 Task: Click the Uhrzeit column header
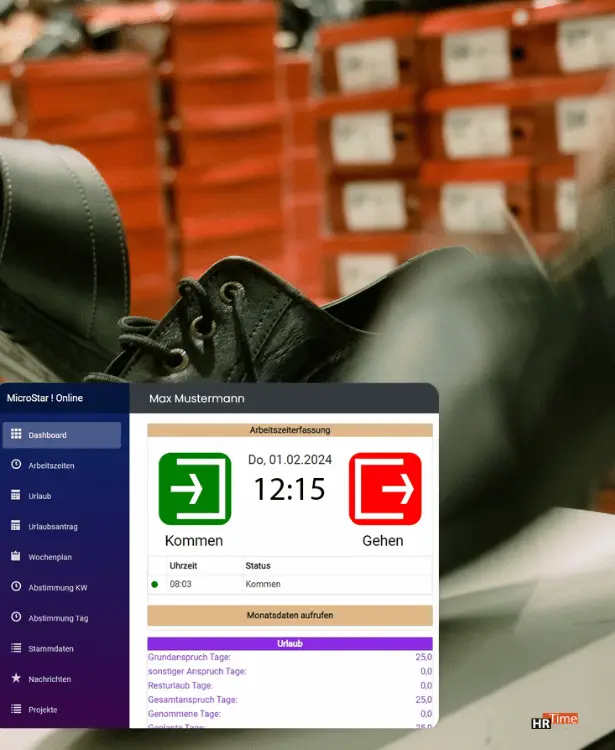(183, 566)
